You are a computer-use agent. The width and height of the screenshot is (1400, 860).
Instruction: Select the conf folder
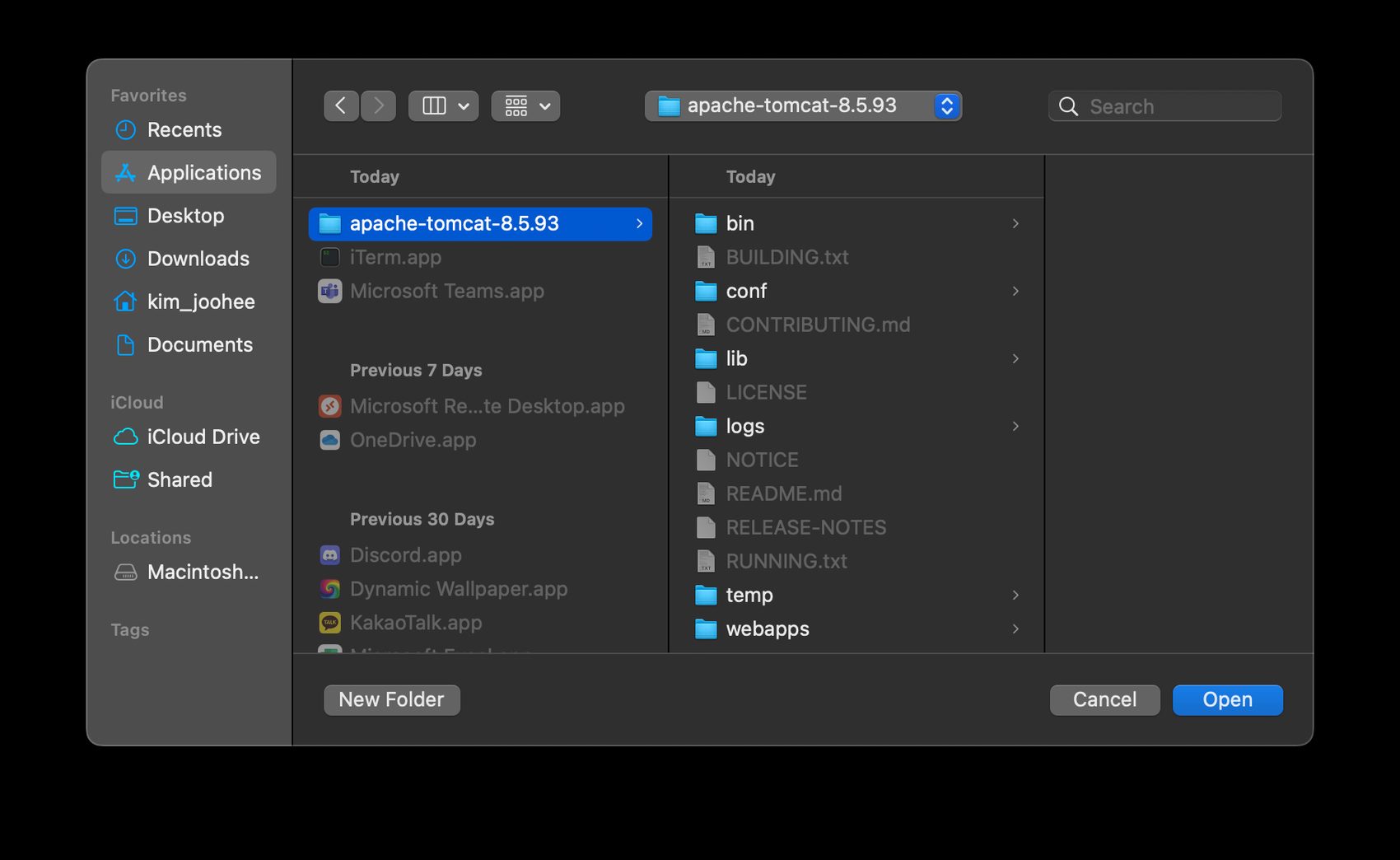(x=746, y=291)
